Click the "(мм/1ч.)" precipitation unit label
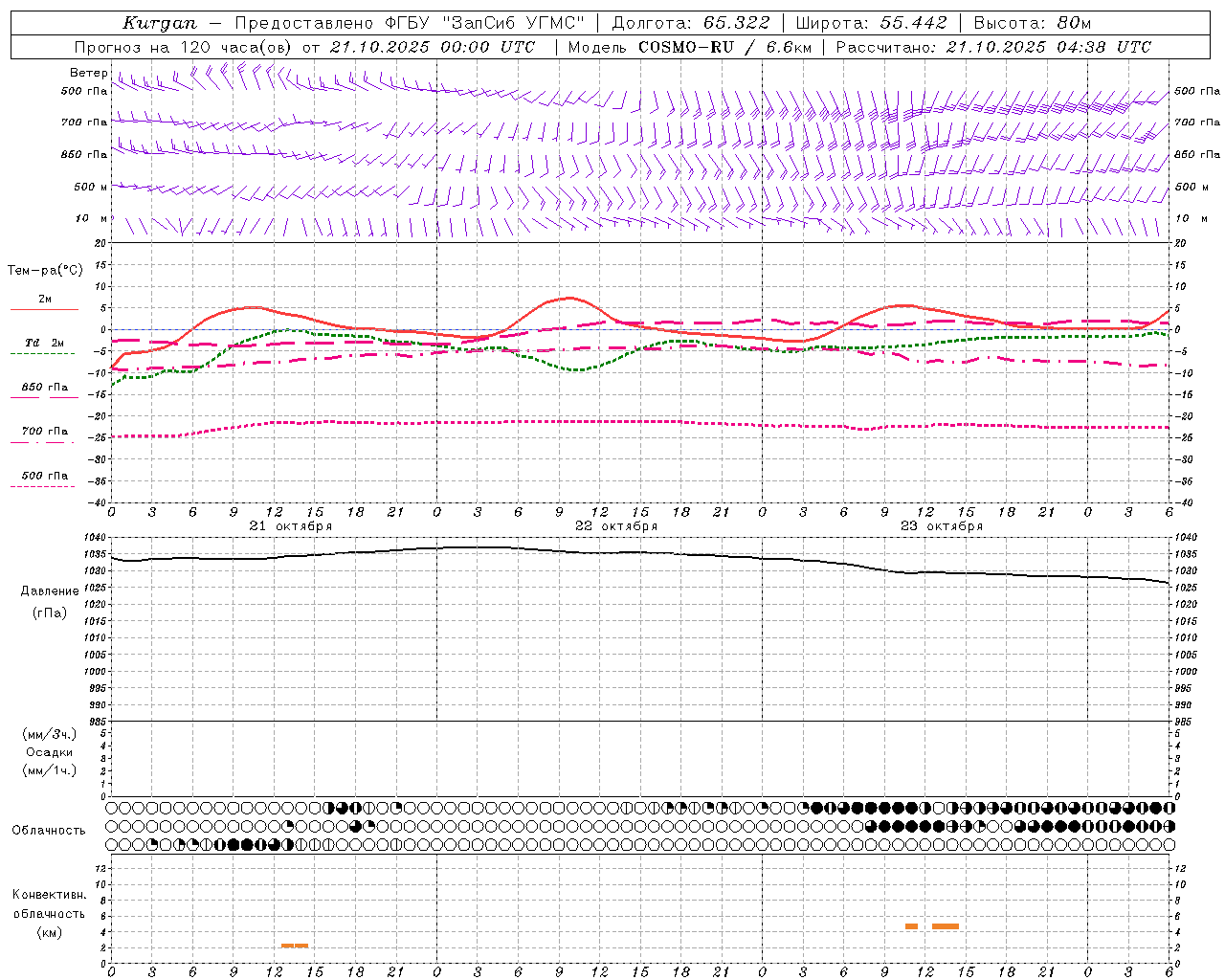Image resolution: width=1225 pixels, height=980 pixels. coord(50,770)
